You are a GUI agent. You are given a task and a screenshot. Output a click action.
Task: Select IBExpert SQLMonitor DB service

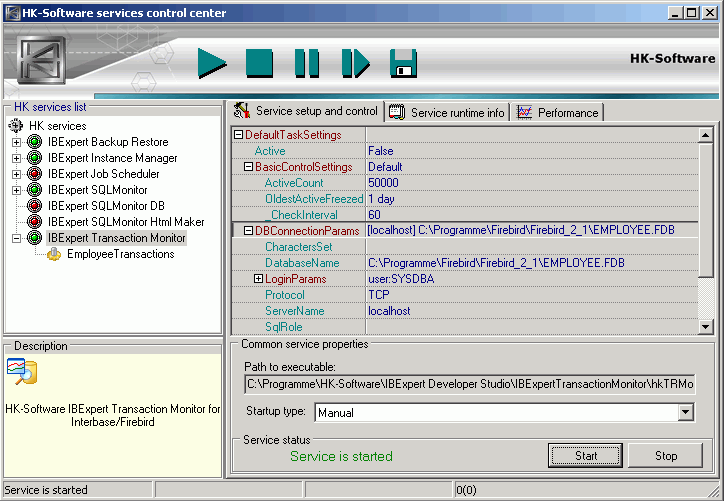pyautogui.click(x=106, y=206)
